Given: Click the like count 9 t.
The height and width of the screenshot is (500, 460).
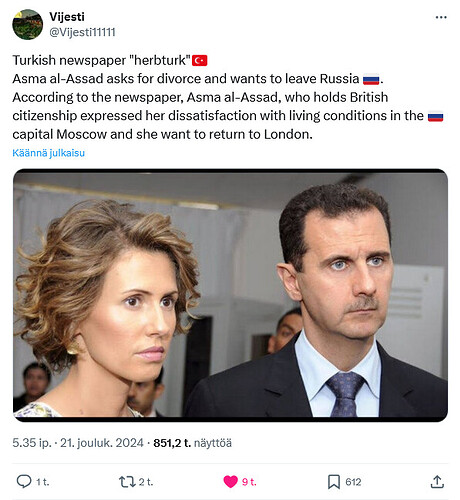Looking at the screenshot, I should pos(249,482).
